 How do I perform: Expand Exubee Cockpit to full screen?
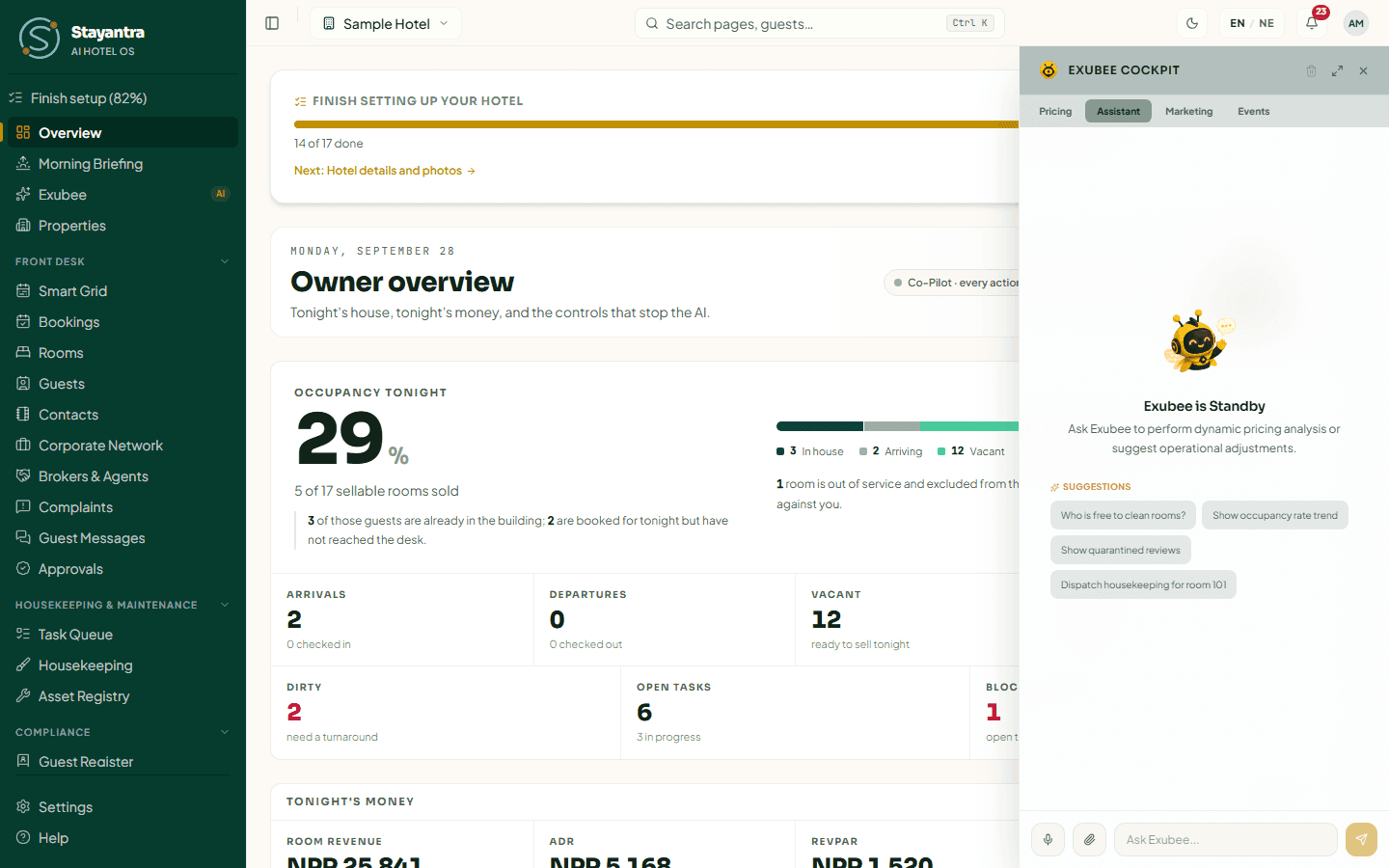[1337, 70]
